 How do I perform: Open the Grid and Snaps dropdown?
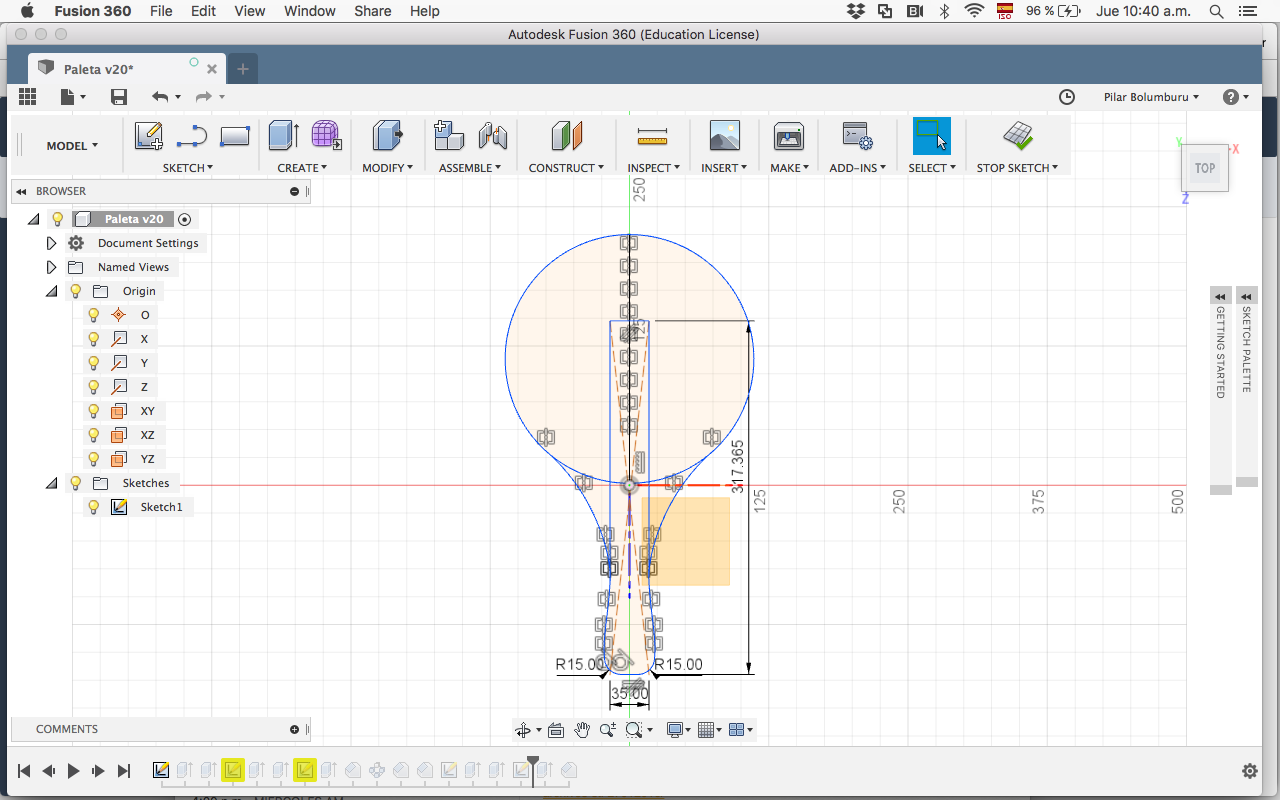click(x=710, y=730)
